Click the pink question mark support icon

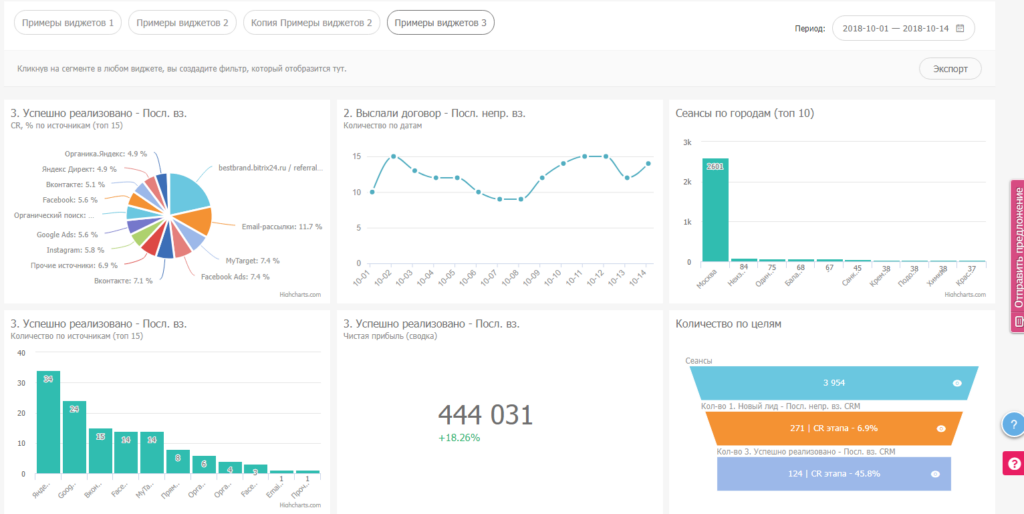(x=1014, y=463)
